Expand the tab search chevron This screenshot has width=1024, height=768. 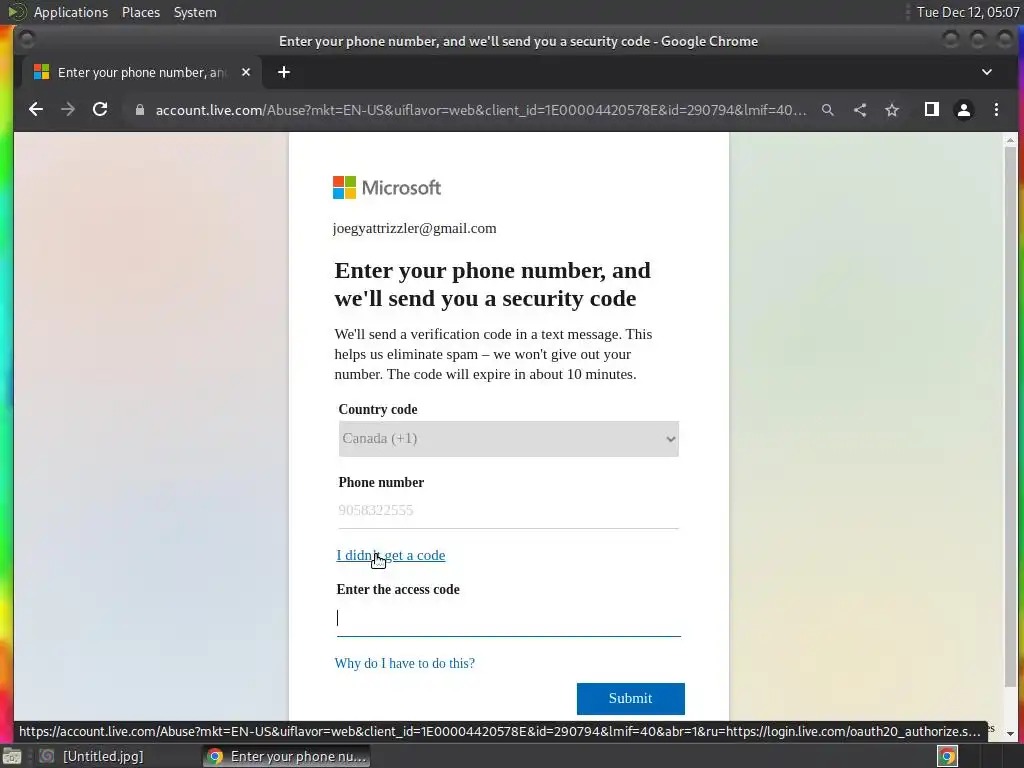click(987, 72)
